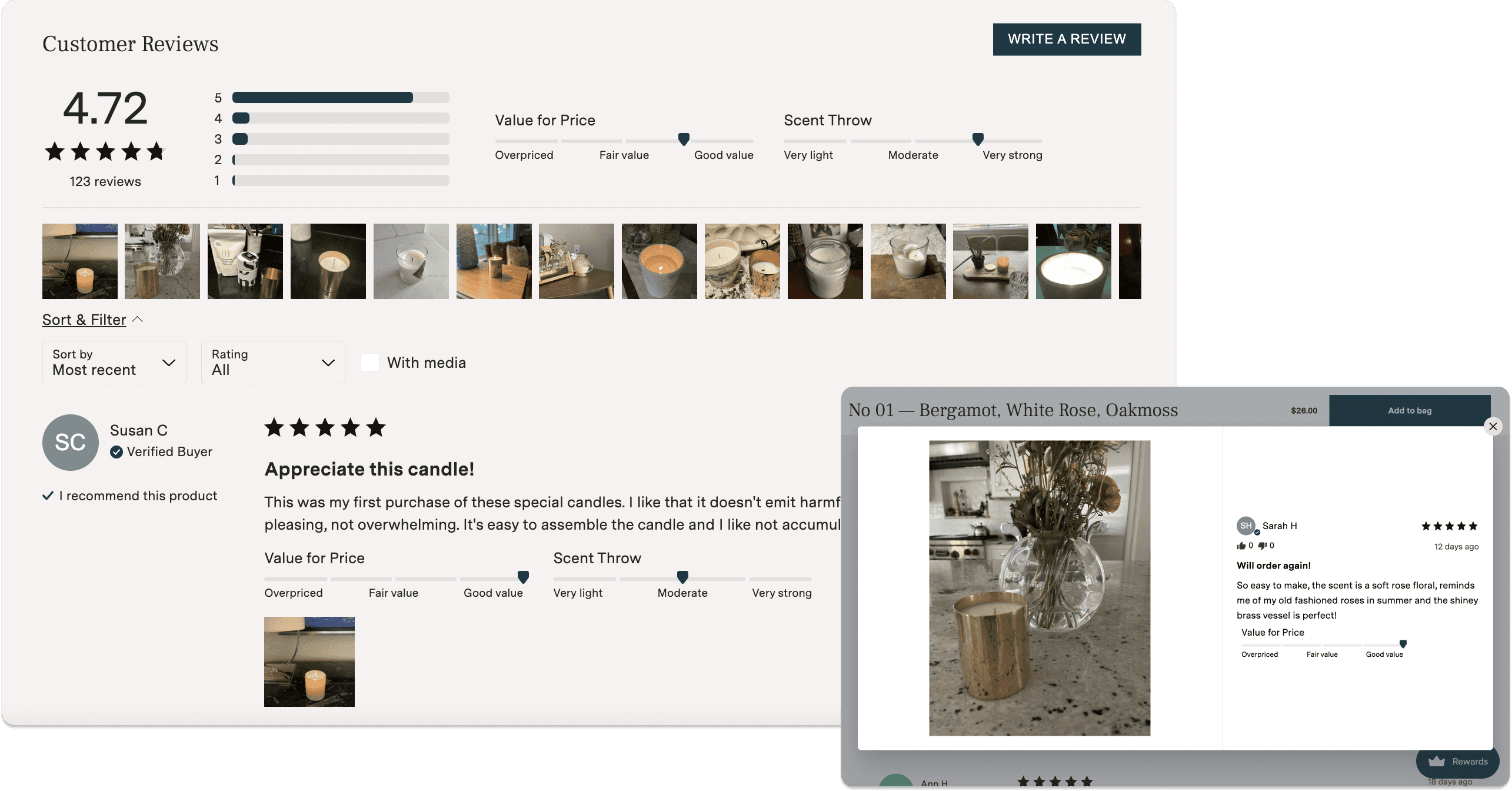This screenshot has width=1512, height=791.
Task: Open gallery photo with refill bag
Action: tap(245, 261)
